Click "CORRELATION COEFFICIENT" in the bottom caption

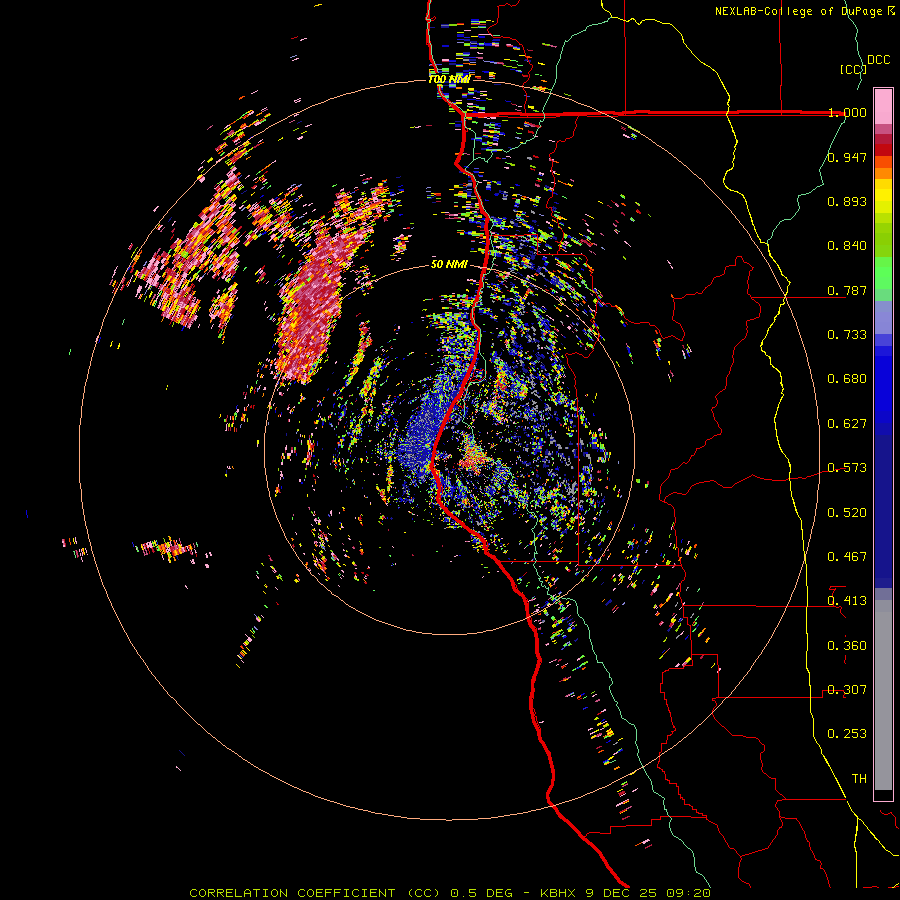(x=292, y=893)
